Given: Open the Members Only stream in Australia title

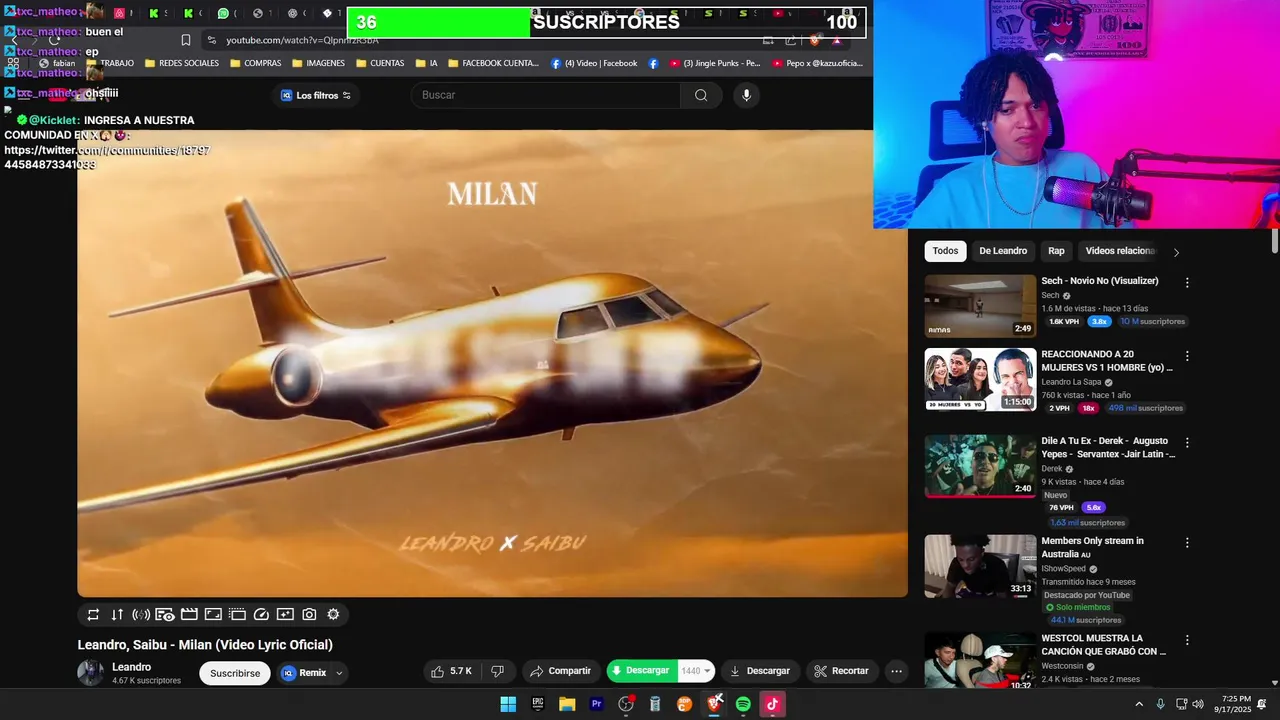Looking at the screenshot, I should pyautogui.click(x=1092, y=547).
